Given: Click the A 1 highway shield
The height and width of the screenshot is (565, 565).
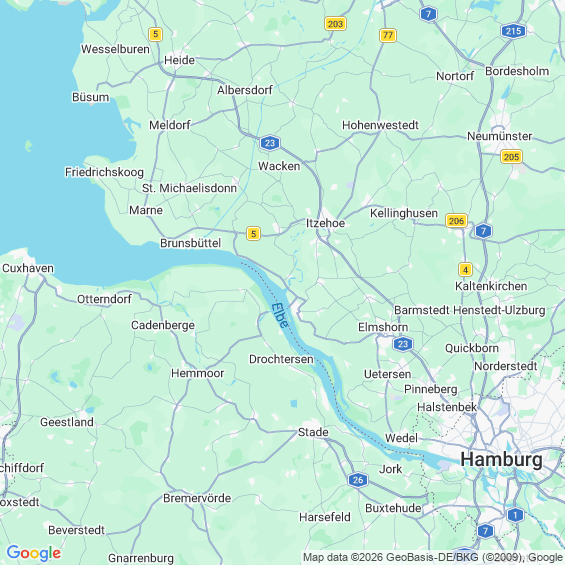Looking at the screenshot, I should 515,515.
